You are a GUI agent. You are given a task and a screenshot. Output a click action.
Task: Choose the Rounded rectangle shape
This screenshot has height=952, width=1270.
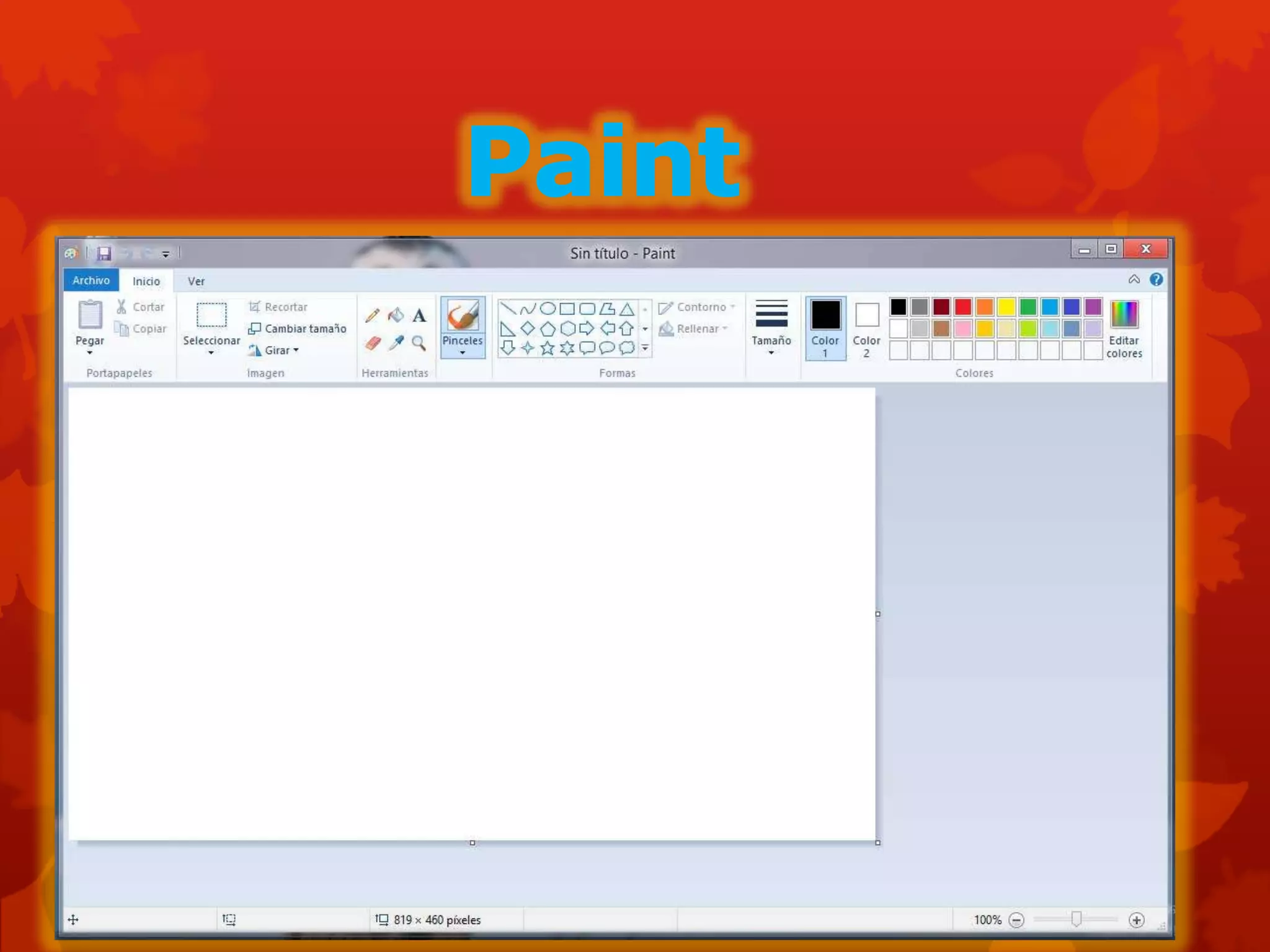click(x=587, y=308)
